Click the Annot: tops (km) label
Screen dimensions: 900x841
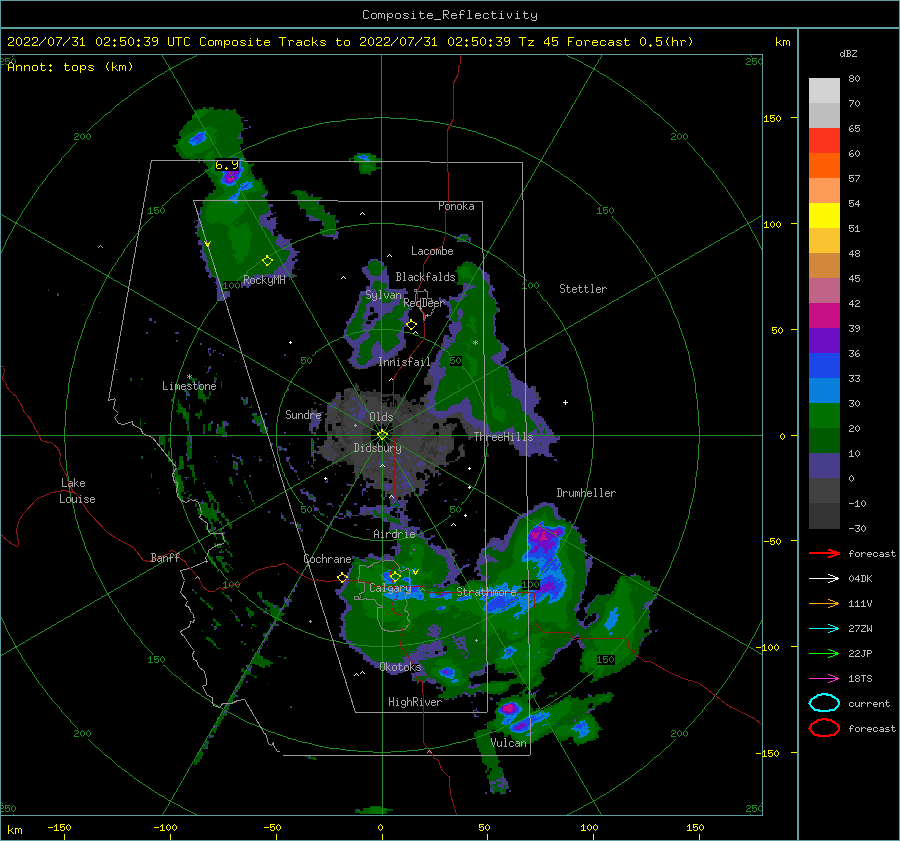point(70,67)
